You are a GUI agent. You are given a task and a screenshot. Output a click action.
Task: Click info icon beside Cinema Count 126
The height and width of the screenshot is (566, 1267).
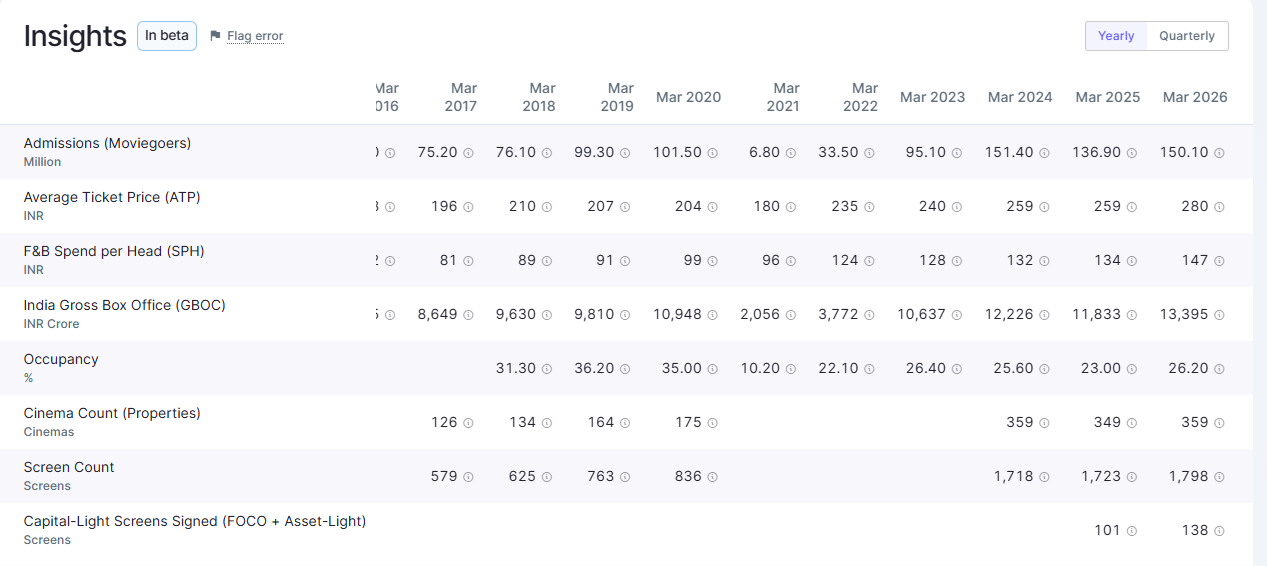[x=468, y=423]
